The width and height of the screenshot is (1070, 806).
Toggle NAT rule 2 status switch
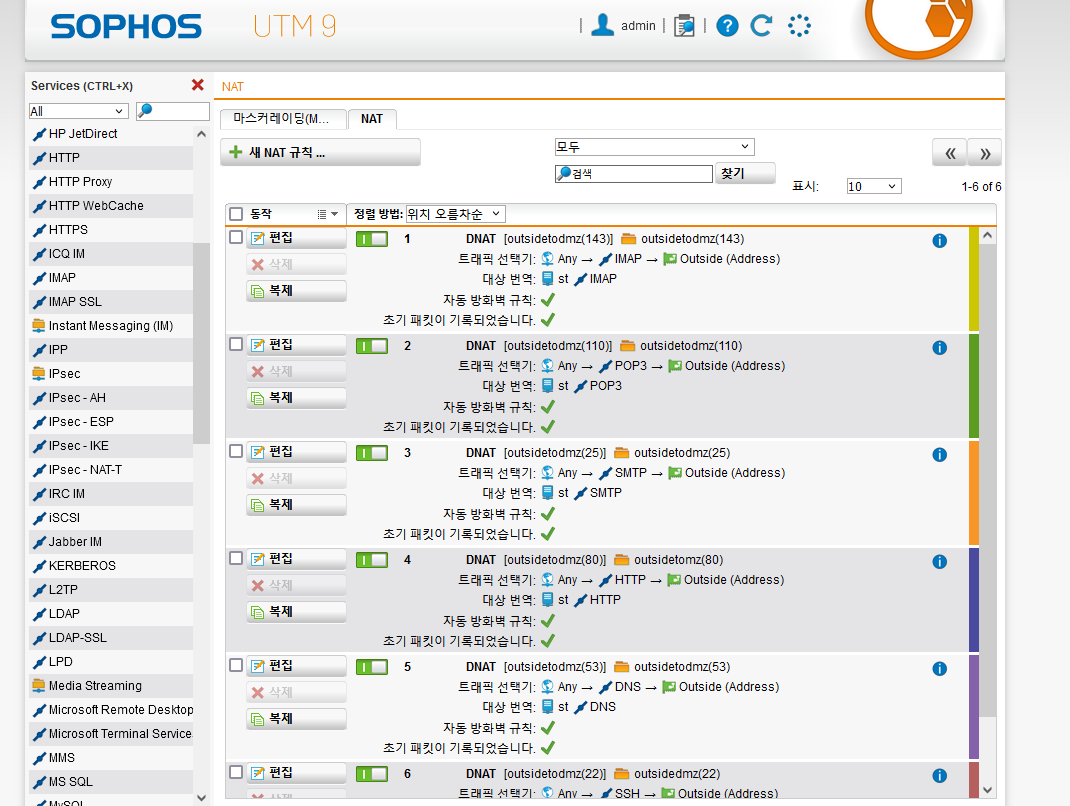(x=372, y=346)
